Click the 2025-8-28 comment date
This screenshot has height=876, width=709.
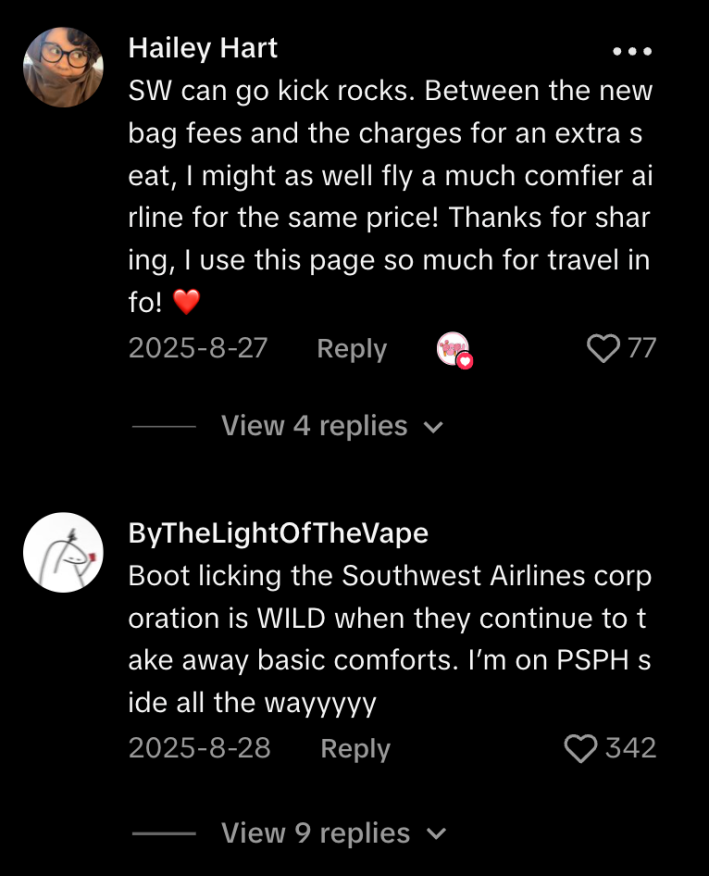(x=199, y=749)
